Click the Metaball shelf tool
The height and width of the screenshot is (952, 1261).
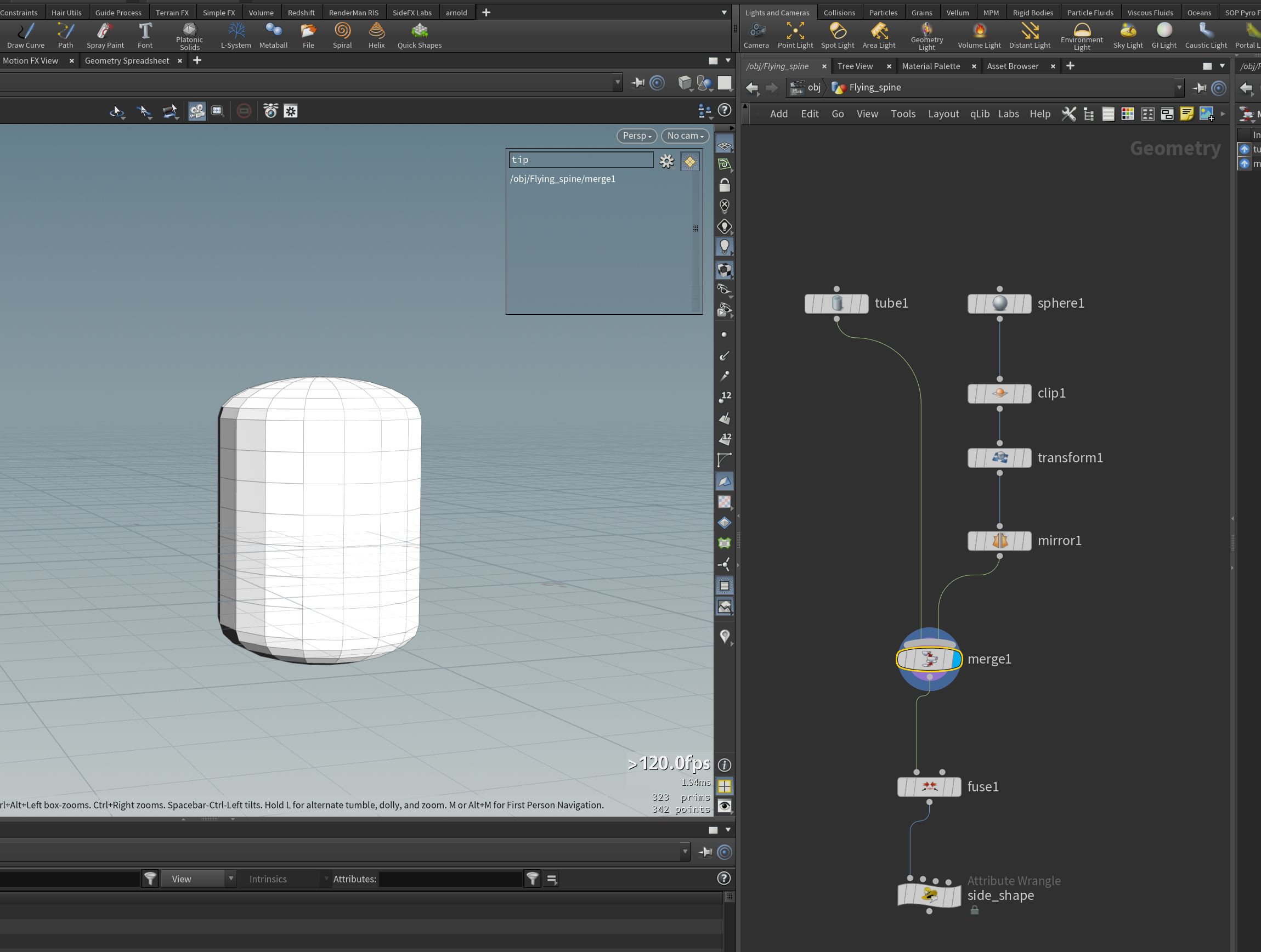coord(273,35)
